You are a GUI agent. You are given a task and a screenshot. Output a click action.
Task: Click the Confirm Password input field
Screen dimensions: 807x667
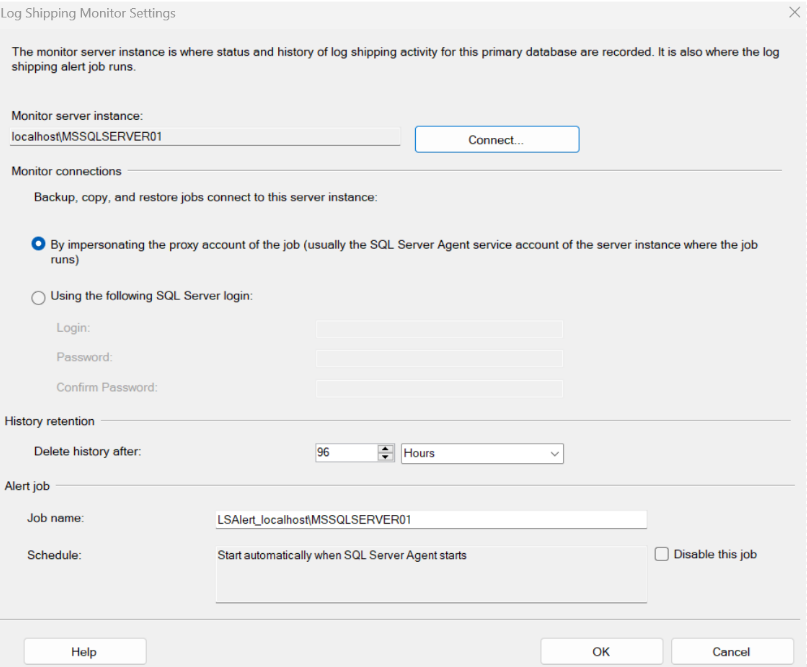pos(439,388)
